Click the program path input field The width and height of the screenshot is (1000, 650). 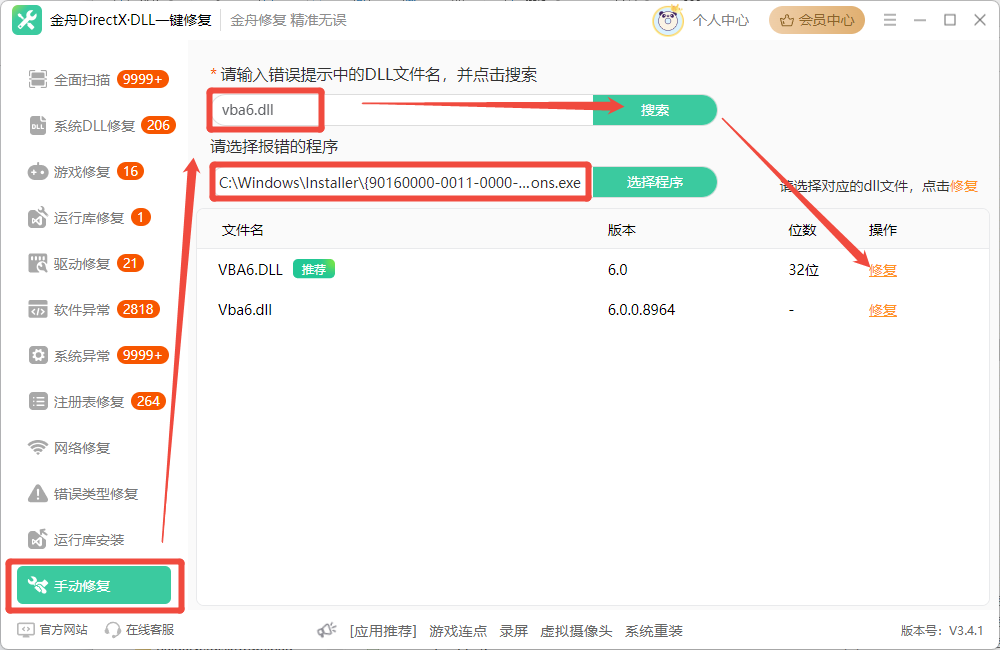point(402,182)
